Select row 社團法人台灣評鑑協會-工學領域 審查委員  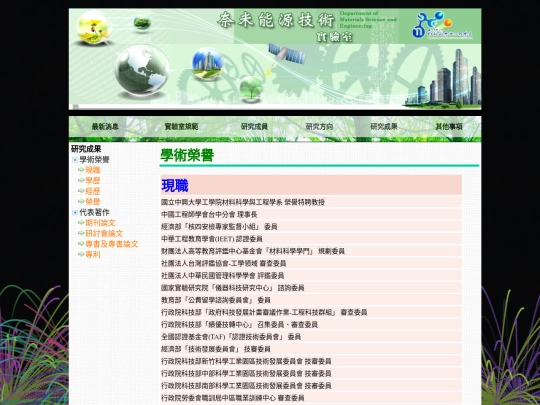coord(311,263)
